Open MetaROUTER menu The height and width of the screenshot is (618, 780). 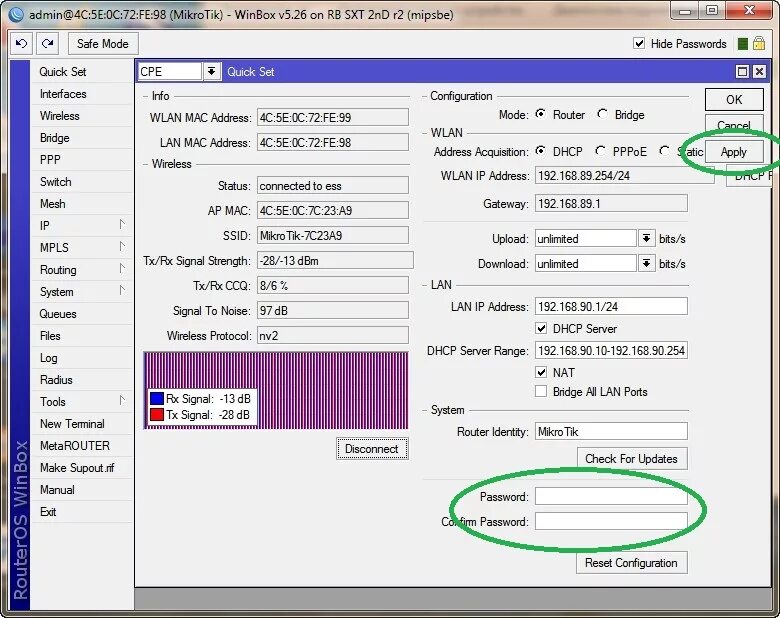(x=82, y=446)
